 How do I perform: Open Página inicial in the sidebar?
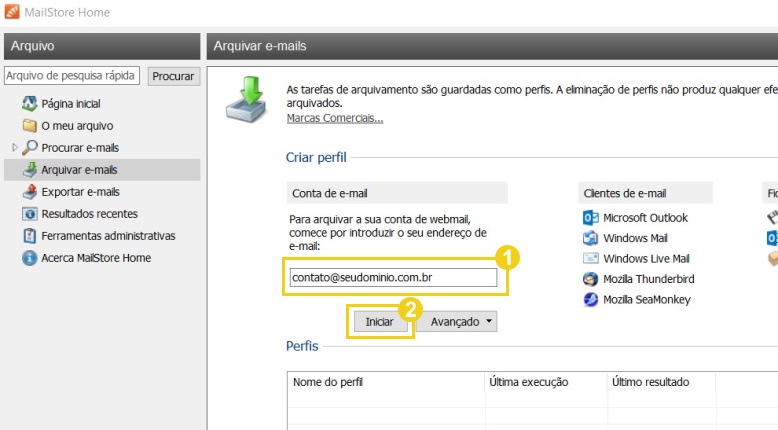[71, 104]
